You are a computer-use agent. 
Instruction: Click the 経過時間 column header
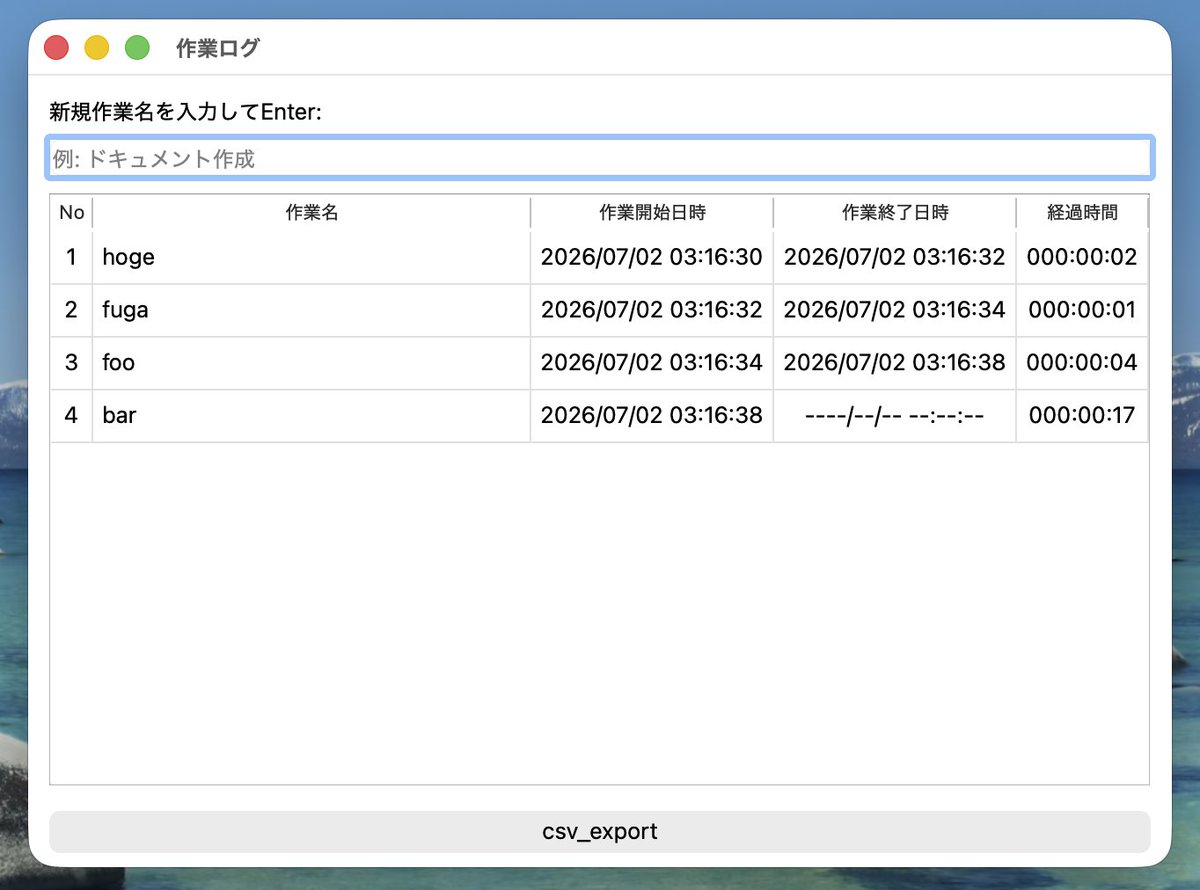(x=1082, y=212)
